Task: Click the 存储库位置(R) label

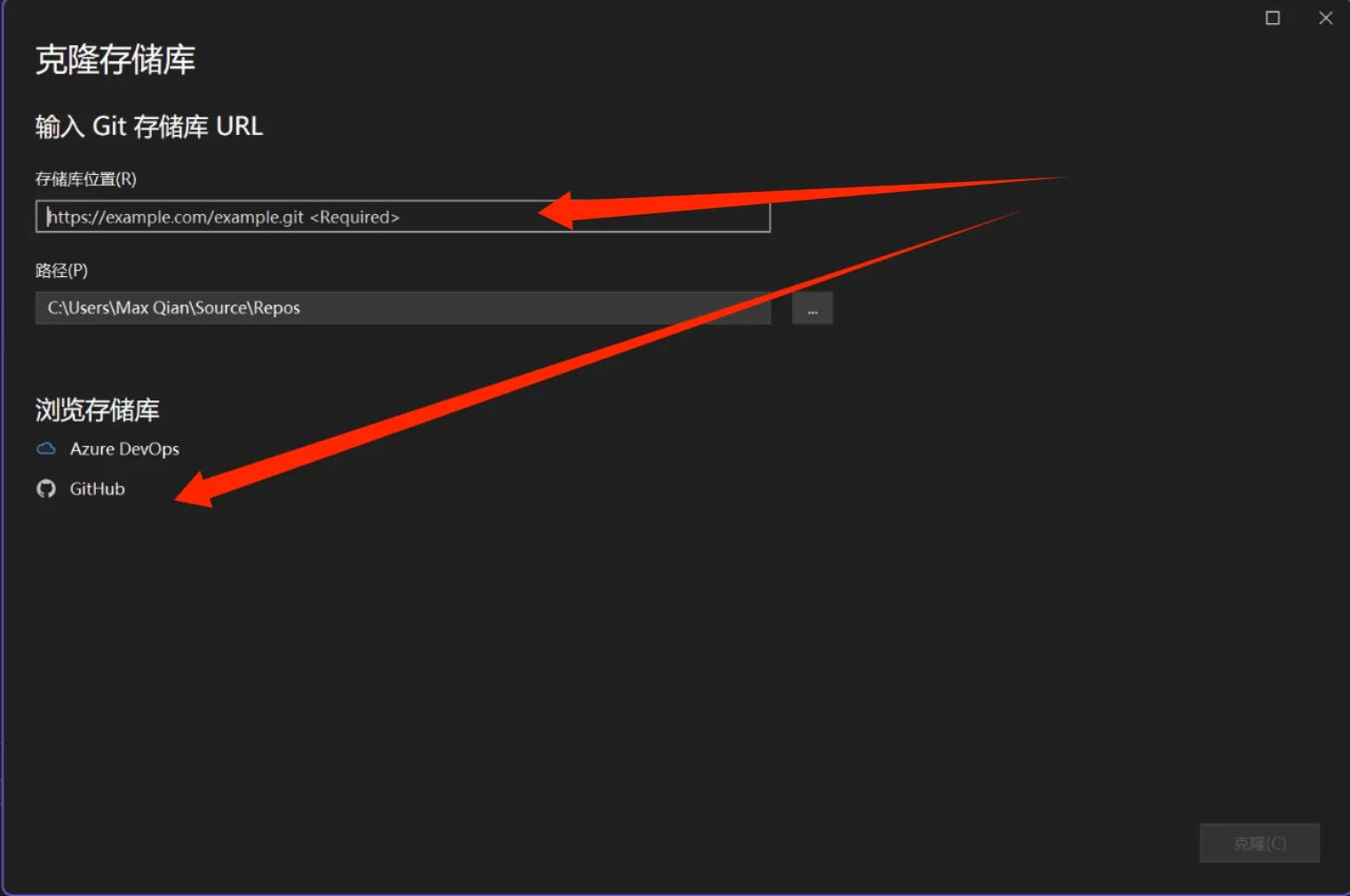Action: (86, 179)
